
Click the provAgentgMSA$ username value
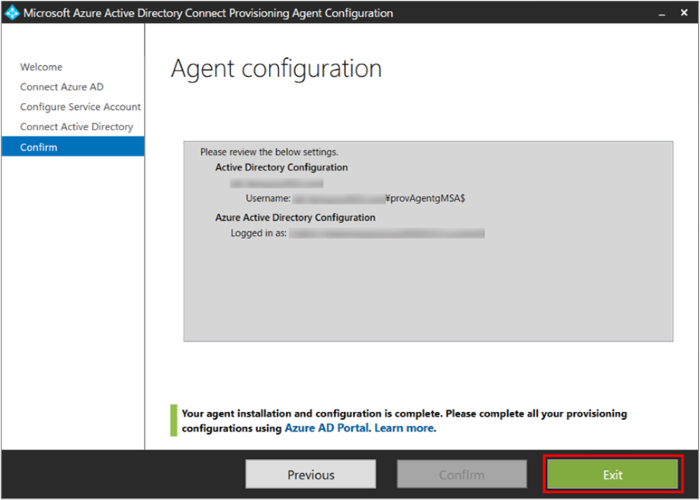pos(426,198)
